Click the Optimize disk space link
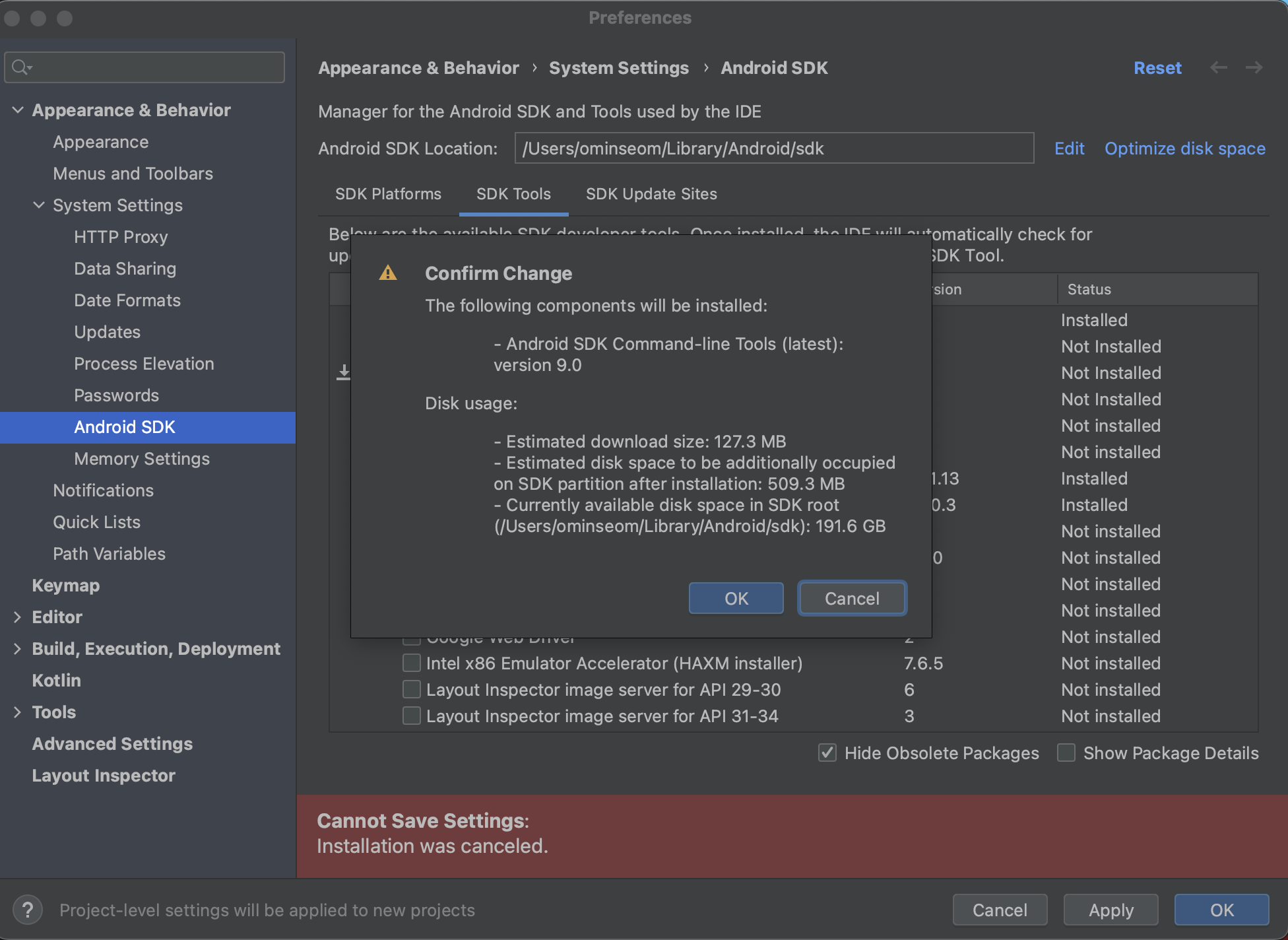The height and width of the screenshot is (940, 1288). pyautogui.click(x=1184, y=148)
